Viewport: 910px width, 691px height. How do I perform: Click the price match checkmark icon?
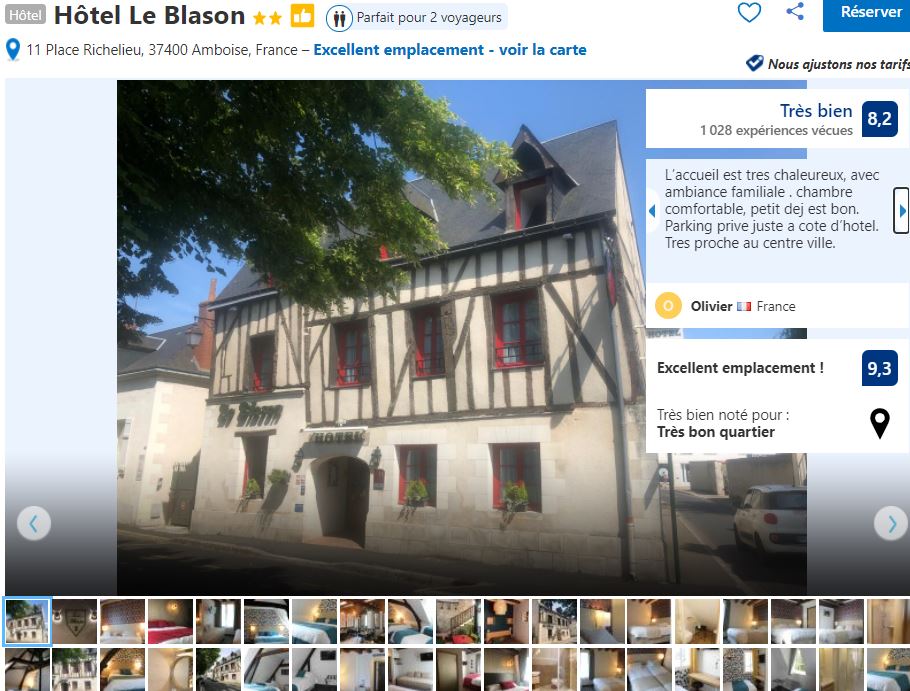(754, 63)
